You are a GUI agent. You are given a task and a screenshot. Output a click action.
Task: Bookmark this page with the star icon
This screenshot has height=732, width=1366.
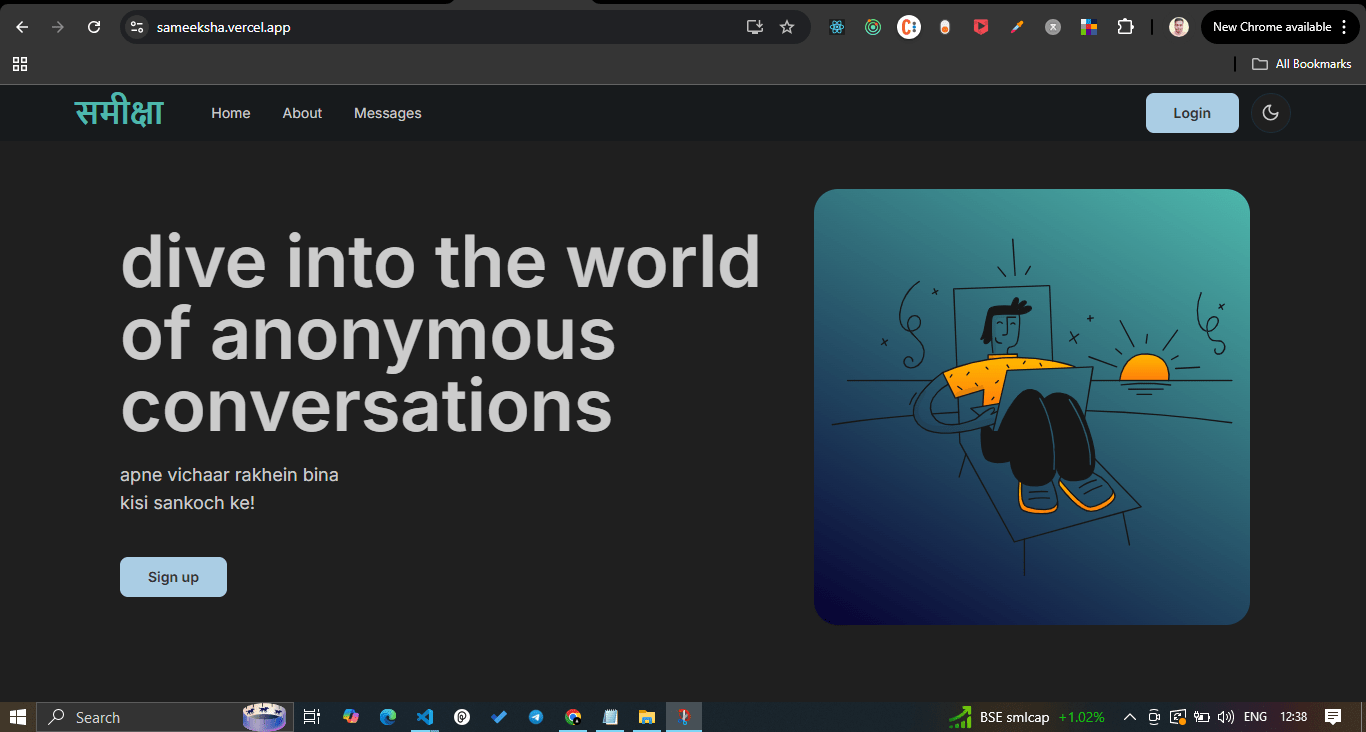tap(787, 27)
